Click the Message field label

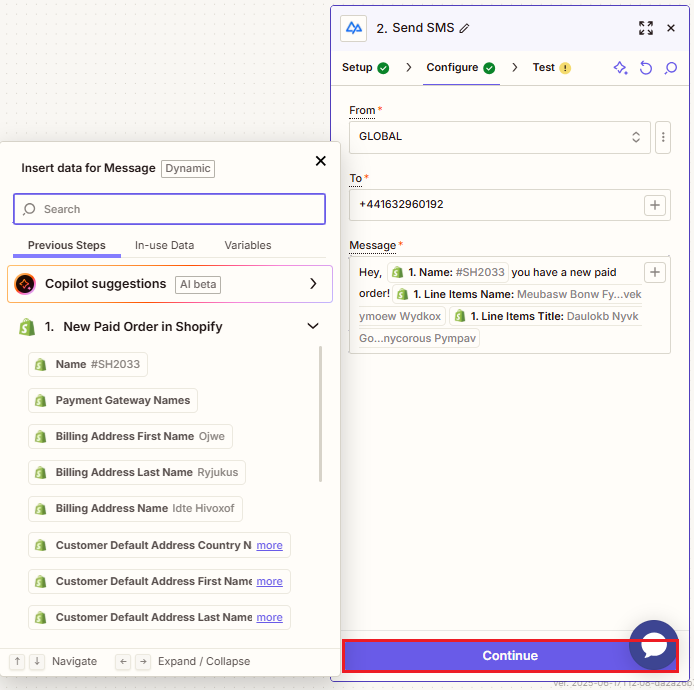tap(372, 246)
